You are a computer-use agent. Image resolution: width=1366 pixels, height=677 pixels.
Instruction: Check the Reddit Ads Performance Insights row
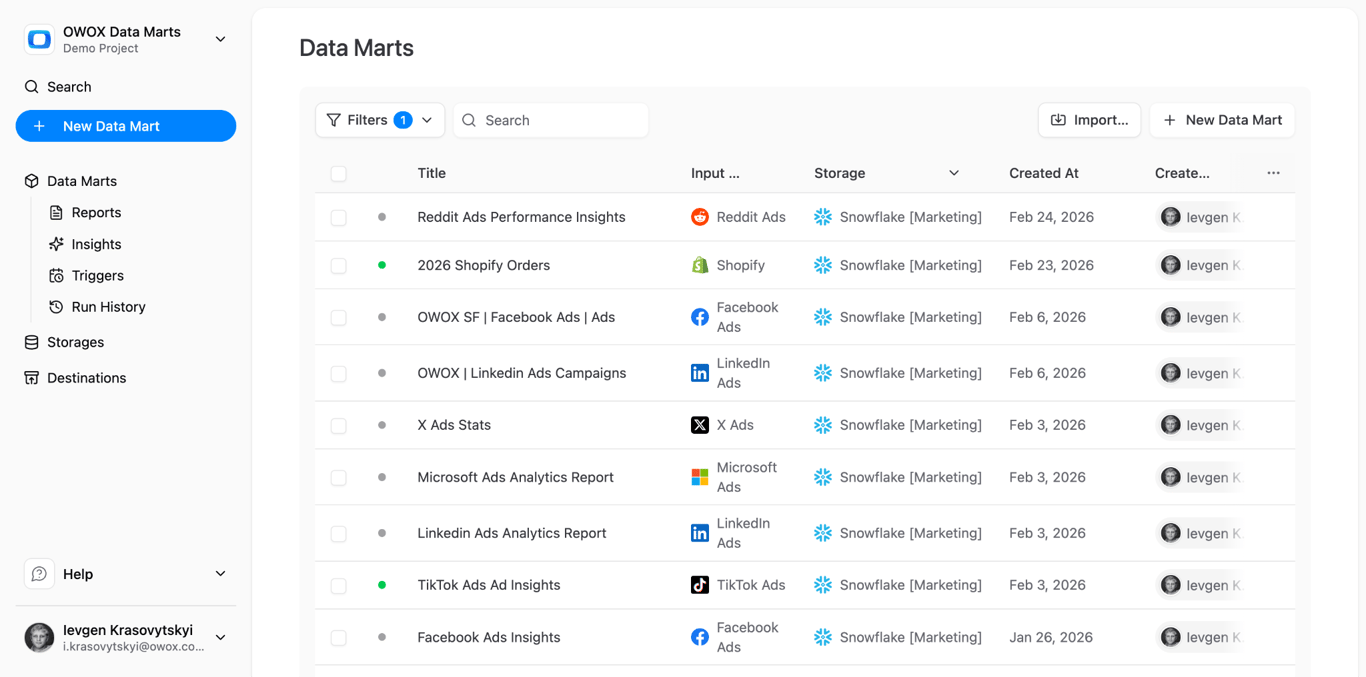(x=339, y=218)
